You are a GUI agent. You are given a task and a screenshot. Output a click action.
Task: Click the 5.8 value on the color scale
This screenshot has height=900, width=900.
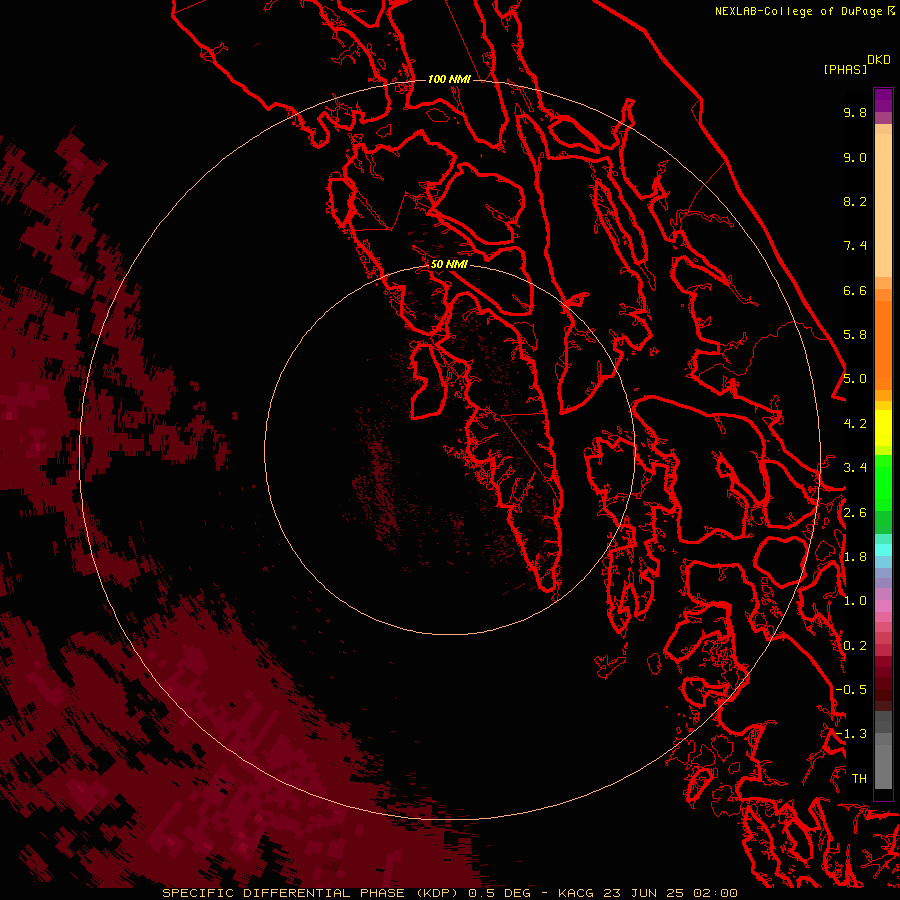855,335
